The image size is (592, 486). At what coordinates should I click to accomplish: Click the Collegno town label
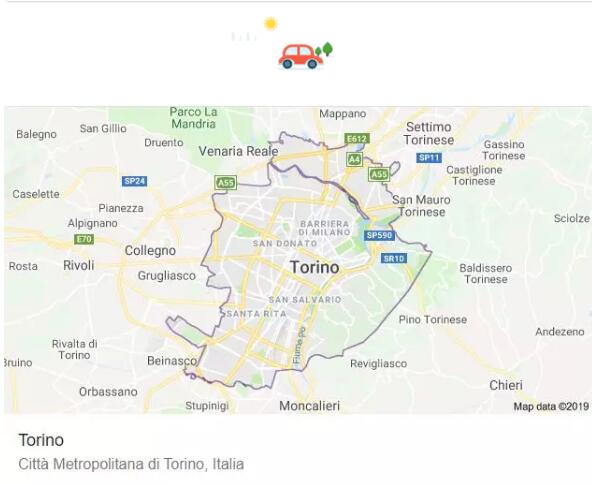(x=150, y=250)
